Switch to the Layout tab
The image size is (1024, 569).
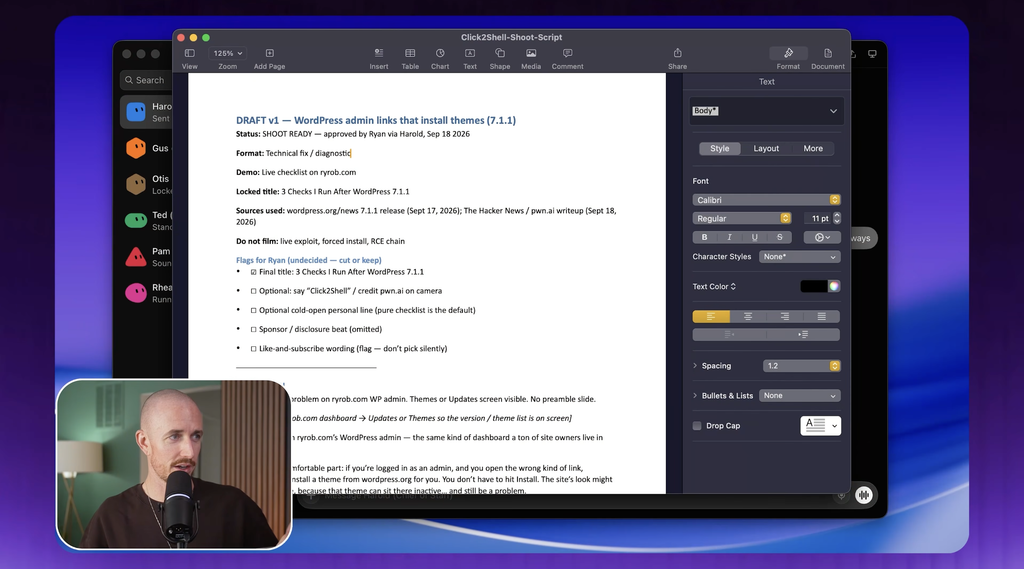766,148
